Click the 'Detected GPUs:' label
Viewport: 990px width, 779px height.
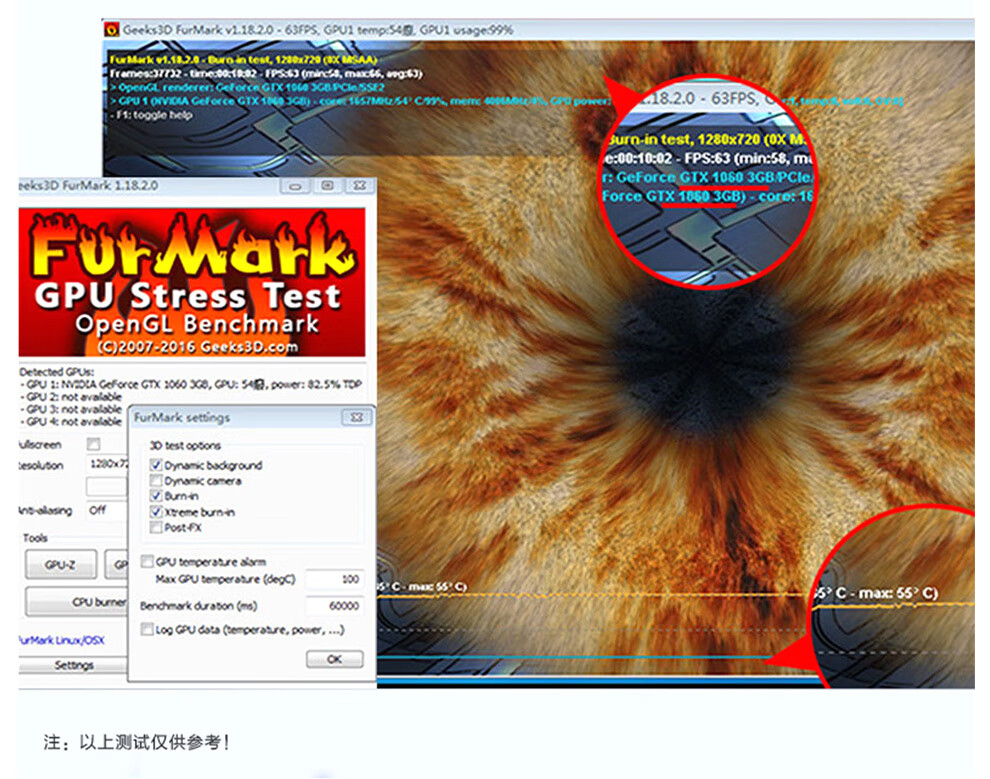click(x=57, y=372)
